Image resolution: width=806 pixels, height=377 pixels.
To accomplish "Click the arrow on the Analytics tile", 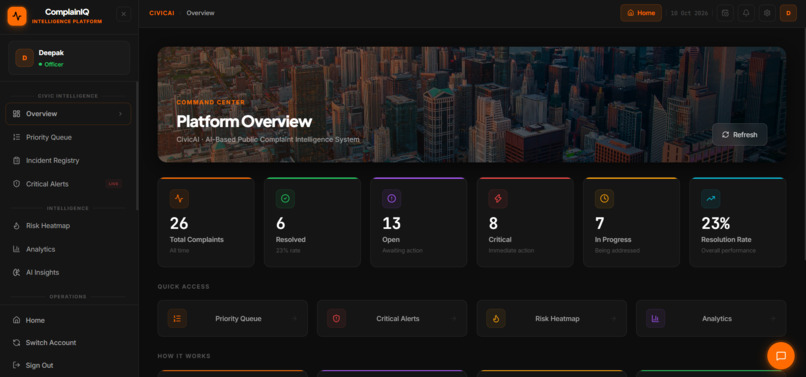I will coord(773,318).
